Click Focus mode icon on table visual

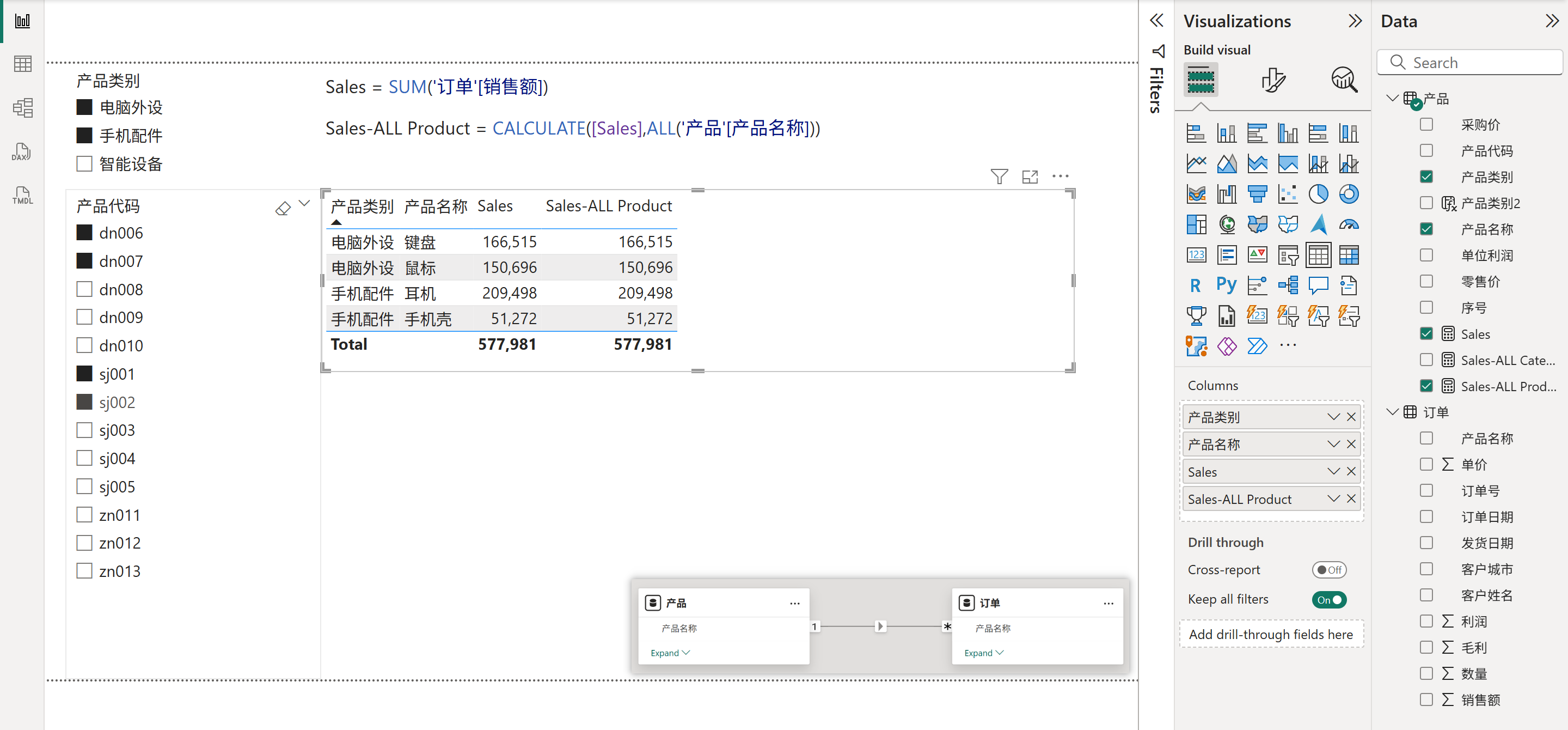click(1030, 177)
